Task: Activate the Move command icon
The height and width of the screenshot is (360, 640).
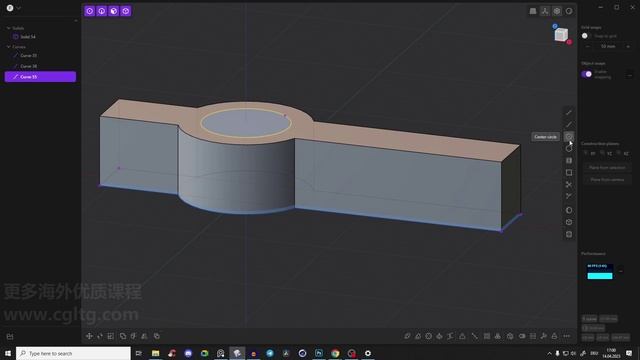Action: click(89, 336)
